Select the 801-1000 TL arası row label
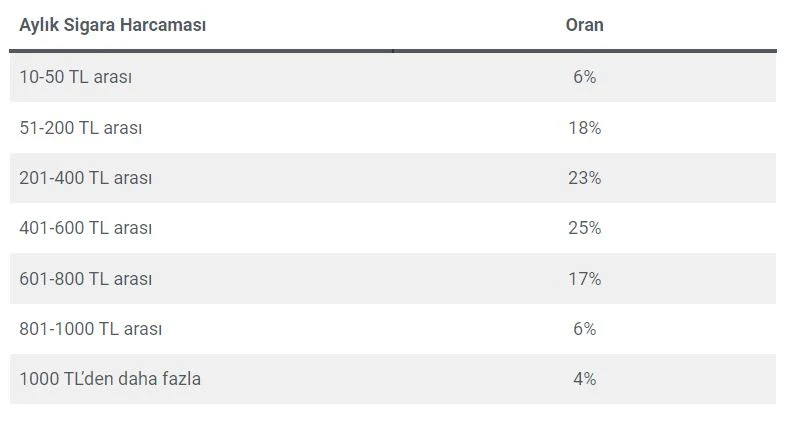Screen dimensions: 794x421 (x=90, y=329)
